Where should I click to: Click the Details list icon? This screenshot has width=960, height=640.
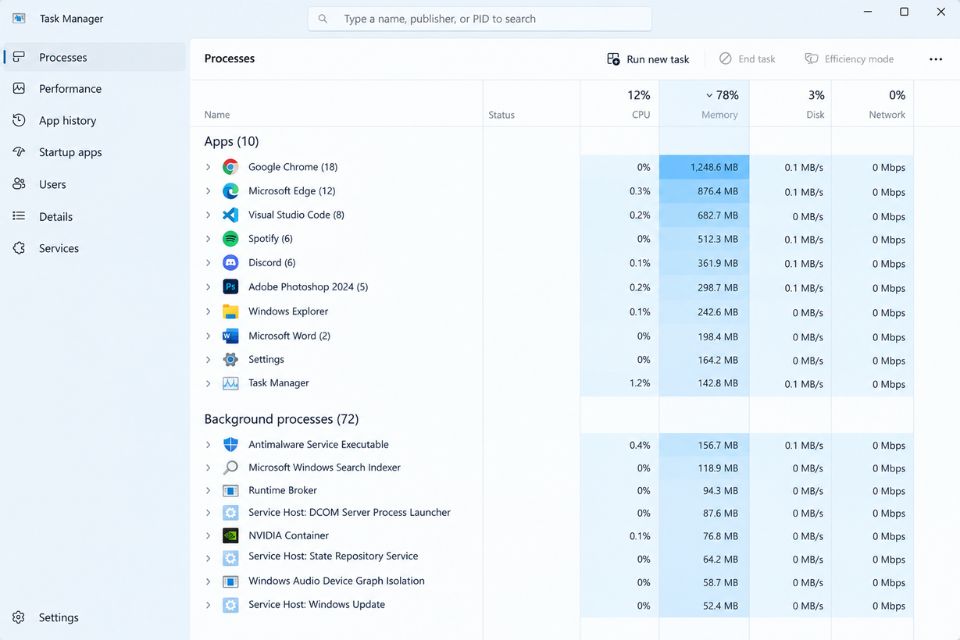(19, 216)
